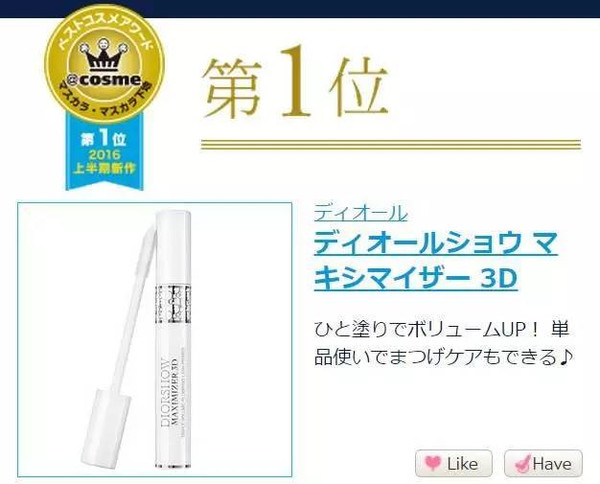The height and width of the screenshot is (484, 600).
Task: Click the ディオール brand link
Action: pyautogui.click(x=361, y=213)
